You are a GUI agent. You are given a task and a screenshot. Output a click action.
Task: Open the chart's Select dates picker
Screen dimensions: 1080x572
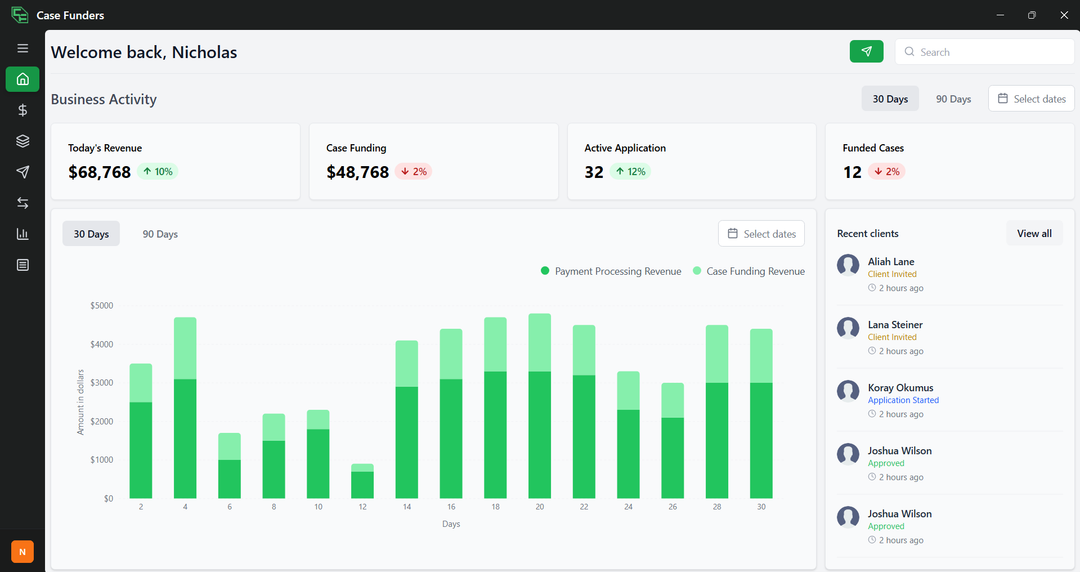pos(761,234)
